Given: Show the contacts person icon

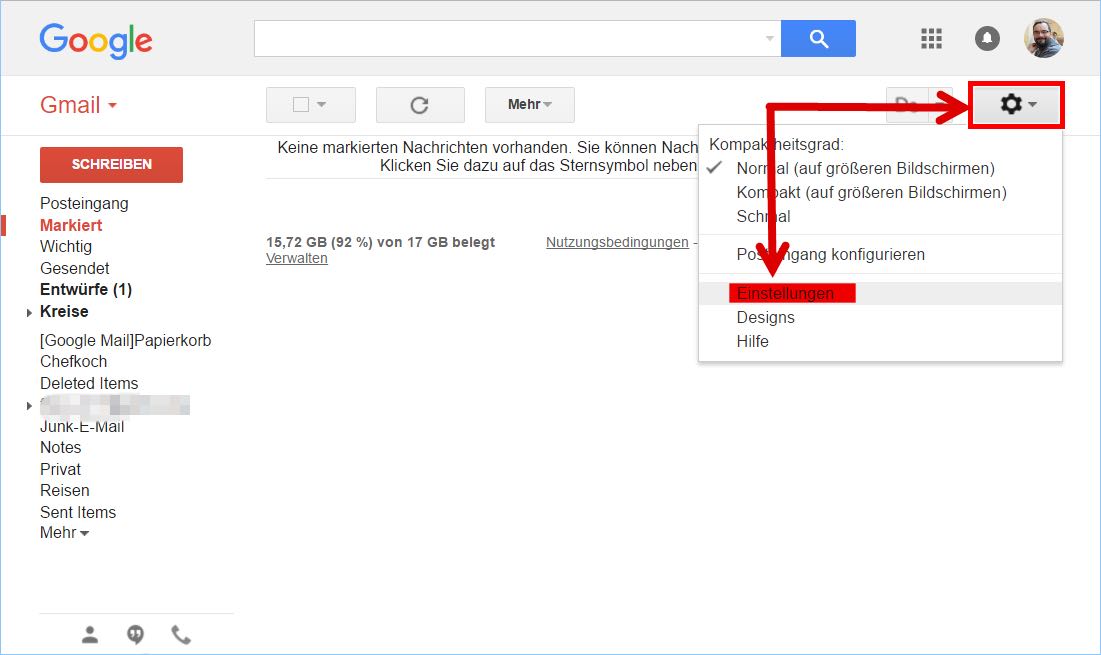Looking at the screenshot, I should pos(90,635).
